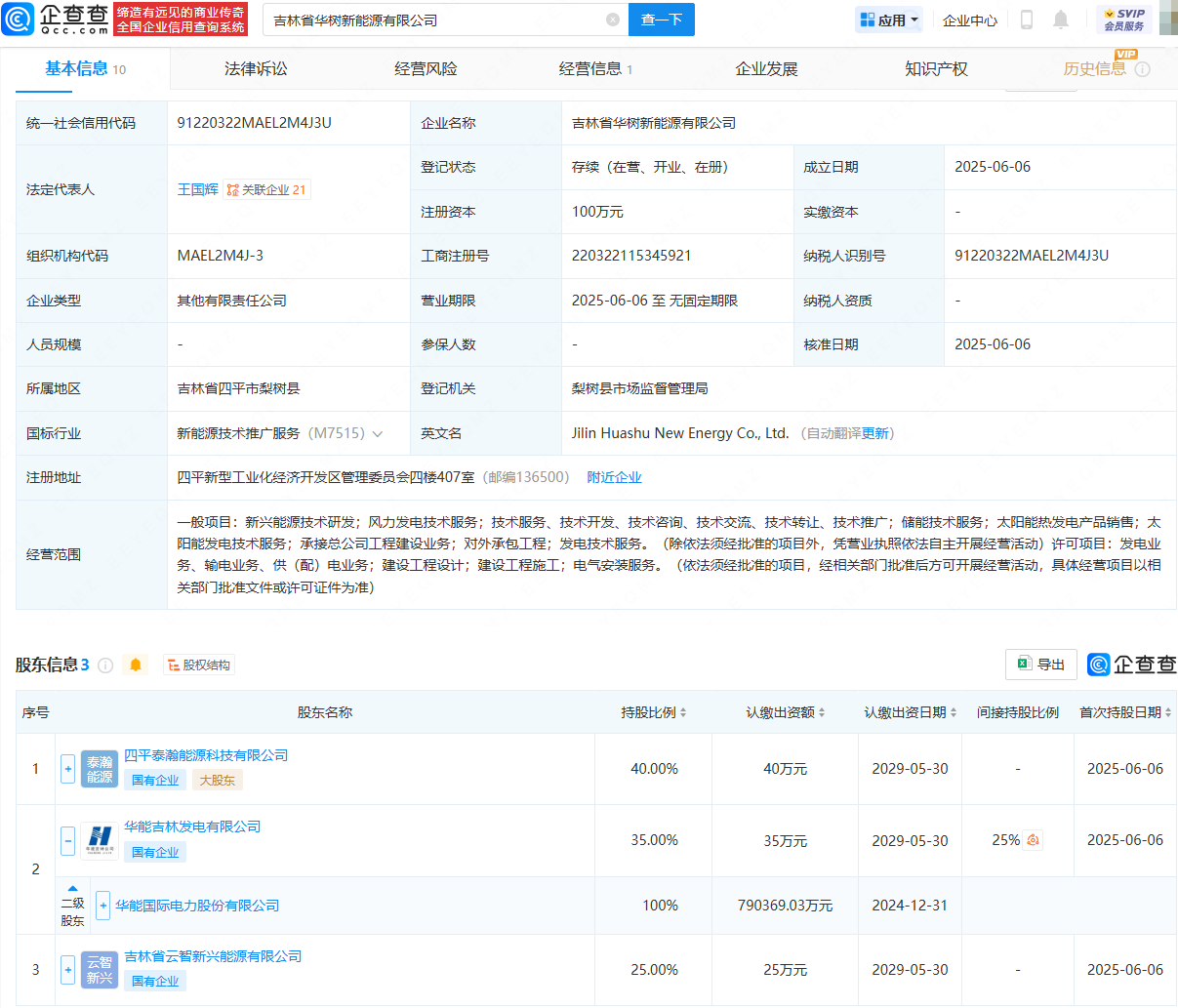Expand the 国标行业 M7515 chevron
Viewport: 1178px width, 1008px height.
(x=378, y=433)
